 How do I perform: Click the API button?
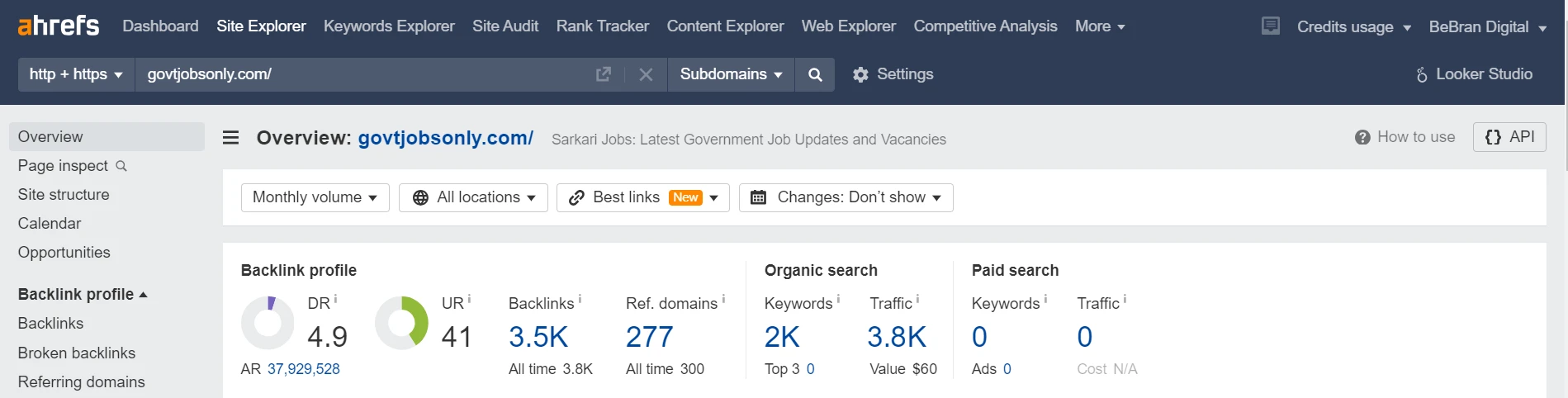(x=1509, y=137)
